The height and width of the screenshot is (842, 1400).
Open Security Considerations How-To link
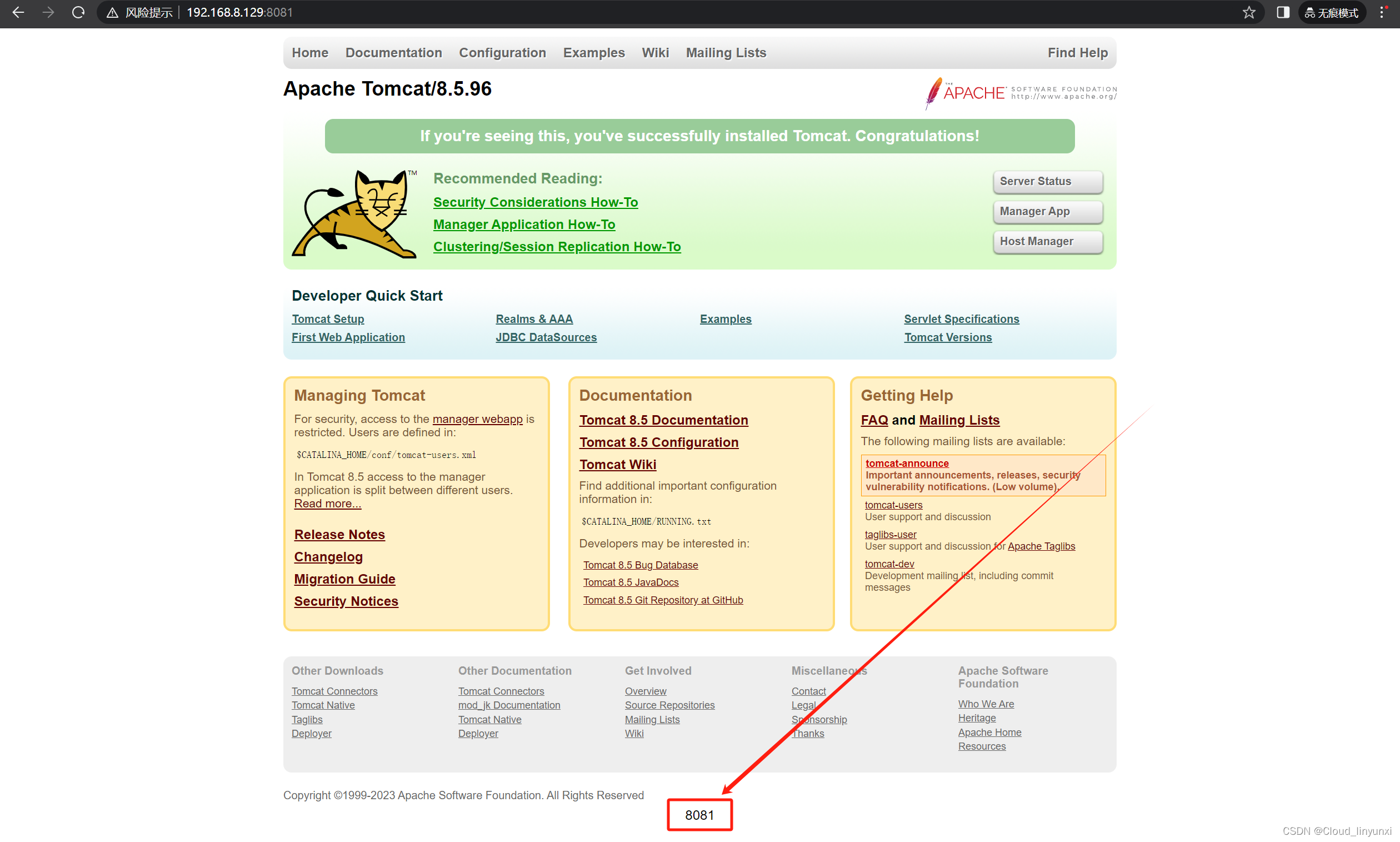pyautogui.click(x=535, y=202)
